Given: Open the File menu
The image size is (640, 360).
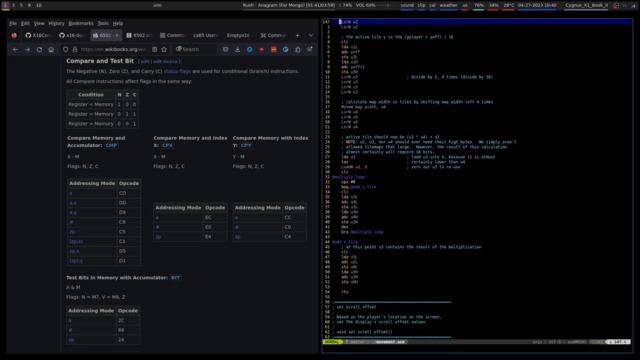Looking at the screenshot, I should pos(13,24).
